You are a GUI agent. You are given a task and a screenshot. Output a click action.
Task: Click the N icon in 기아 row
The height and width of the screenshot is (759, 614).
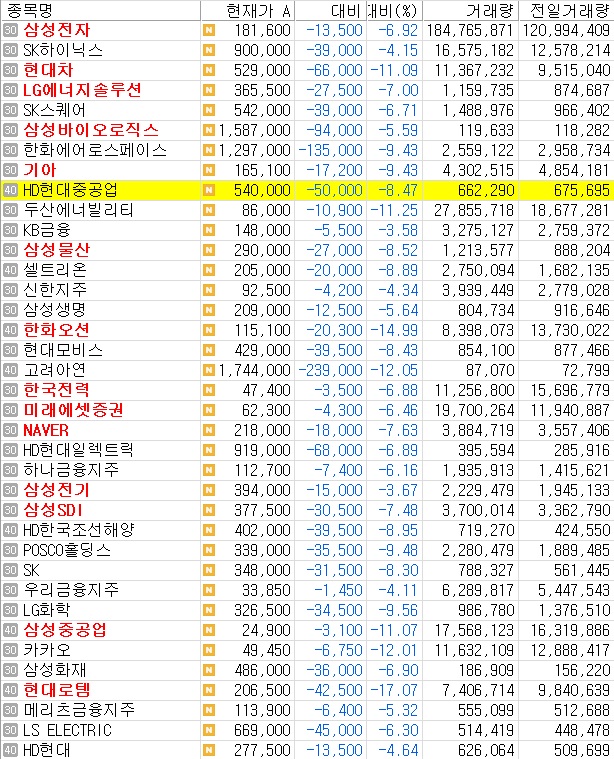pos(209,170)
